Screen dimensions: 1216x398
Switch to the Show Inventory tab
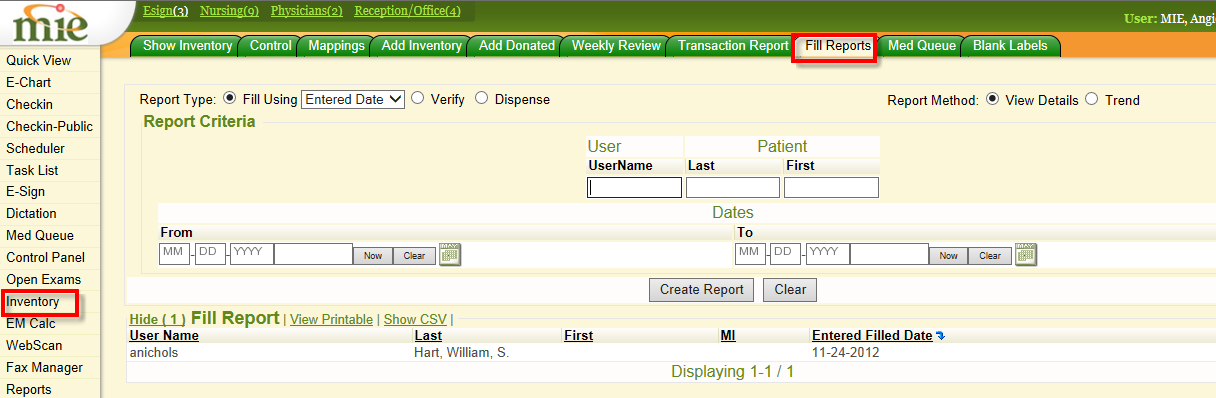click(x=187, y=46)
